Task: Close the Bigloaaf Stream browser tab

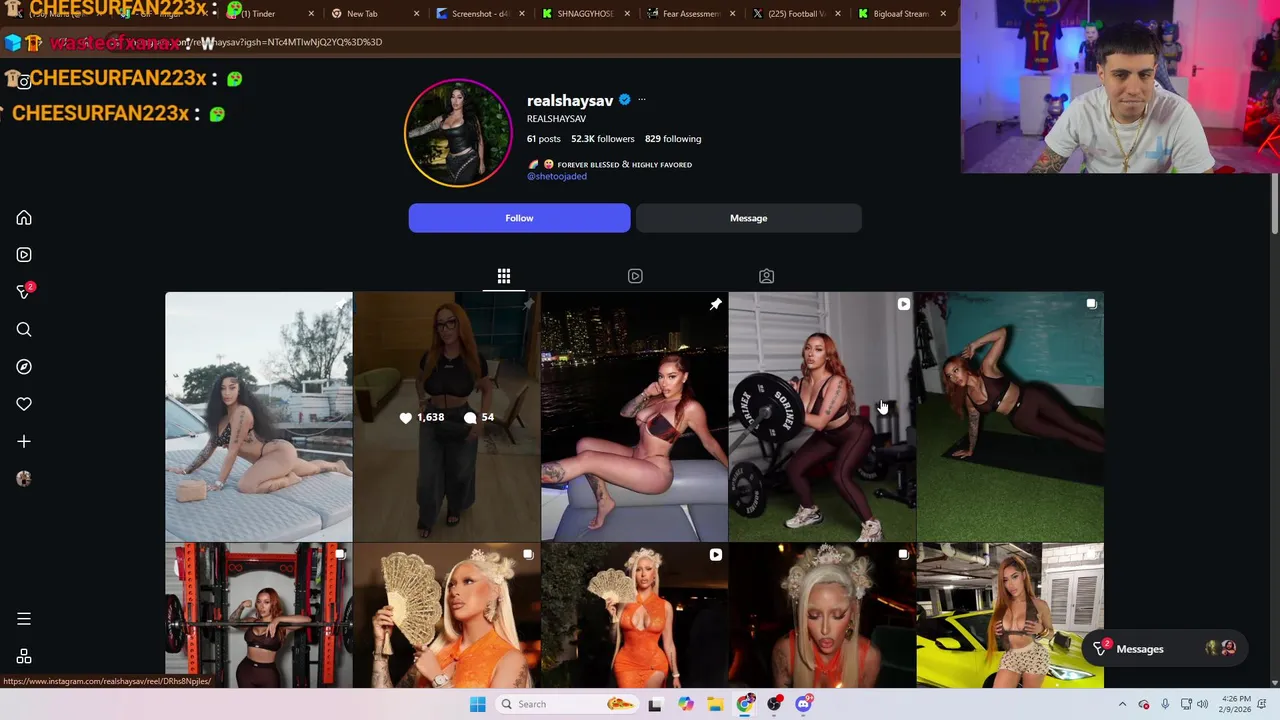Action: click(943, 14)
